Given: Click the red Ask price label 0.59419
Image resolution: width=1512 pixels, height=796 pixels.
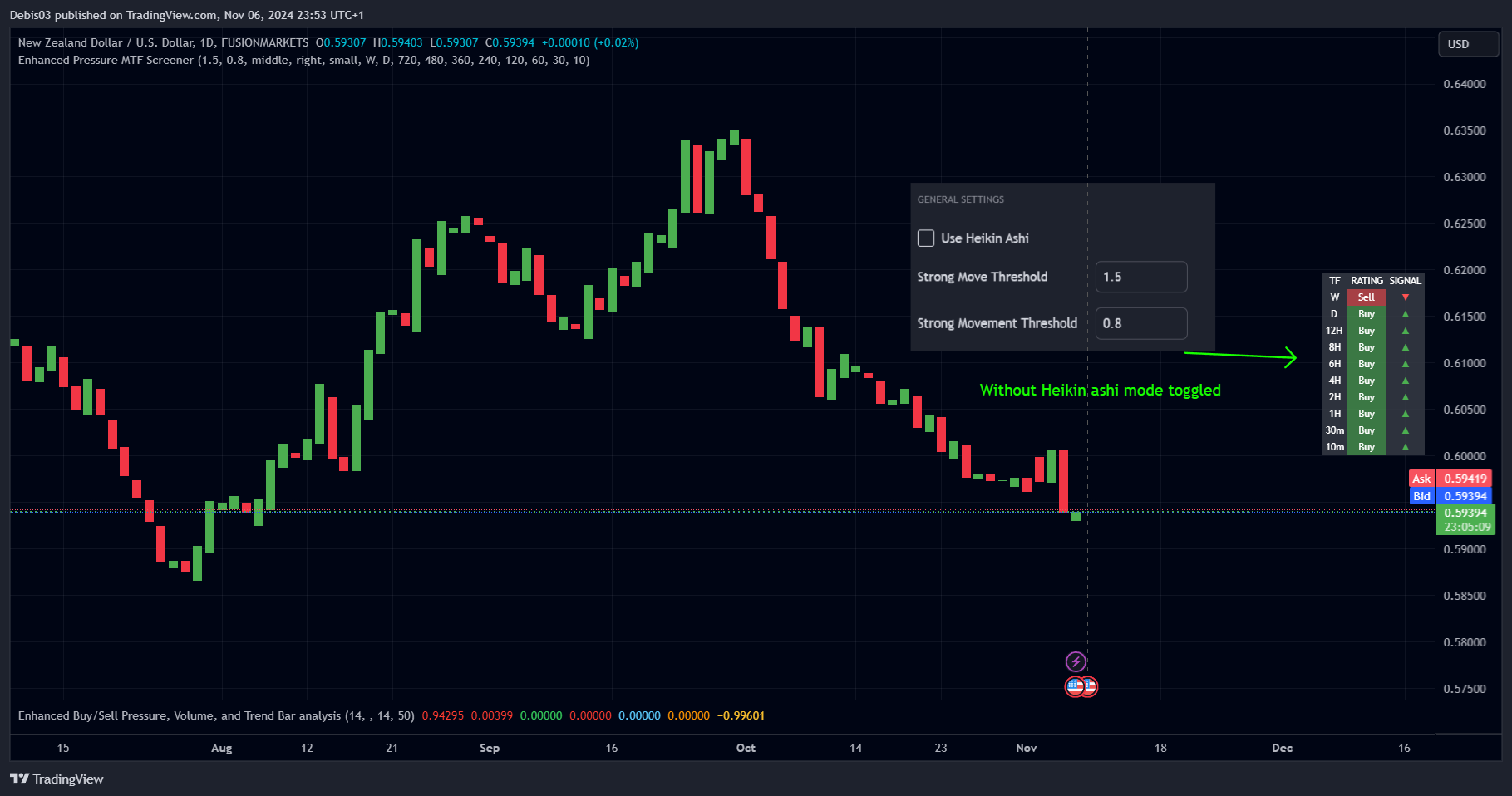Looking at the screenshot, I should tap(1450, 479).
